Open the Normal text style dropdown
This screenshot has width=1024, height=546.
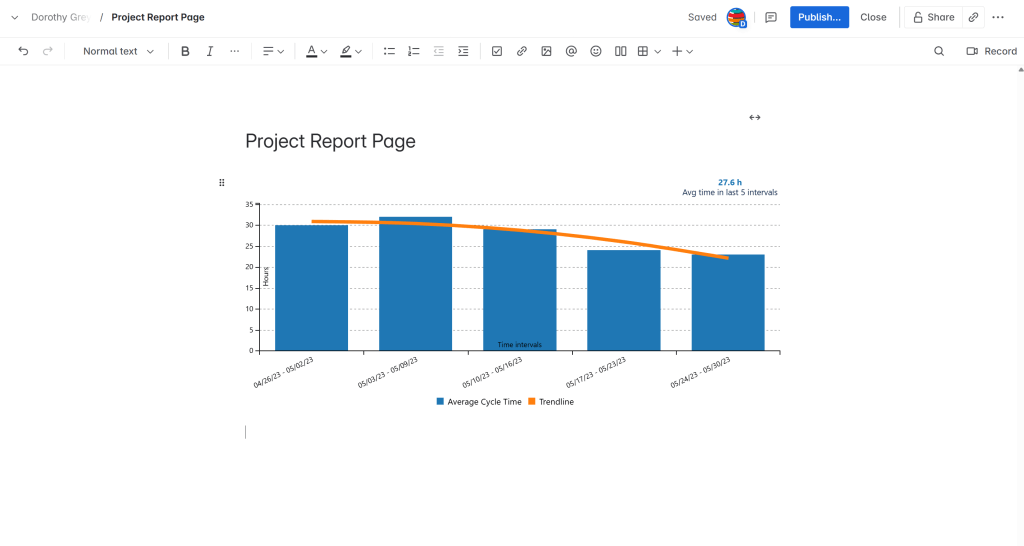coord(118,51)
